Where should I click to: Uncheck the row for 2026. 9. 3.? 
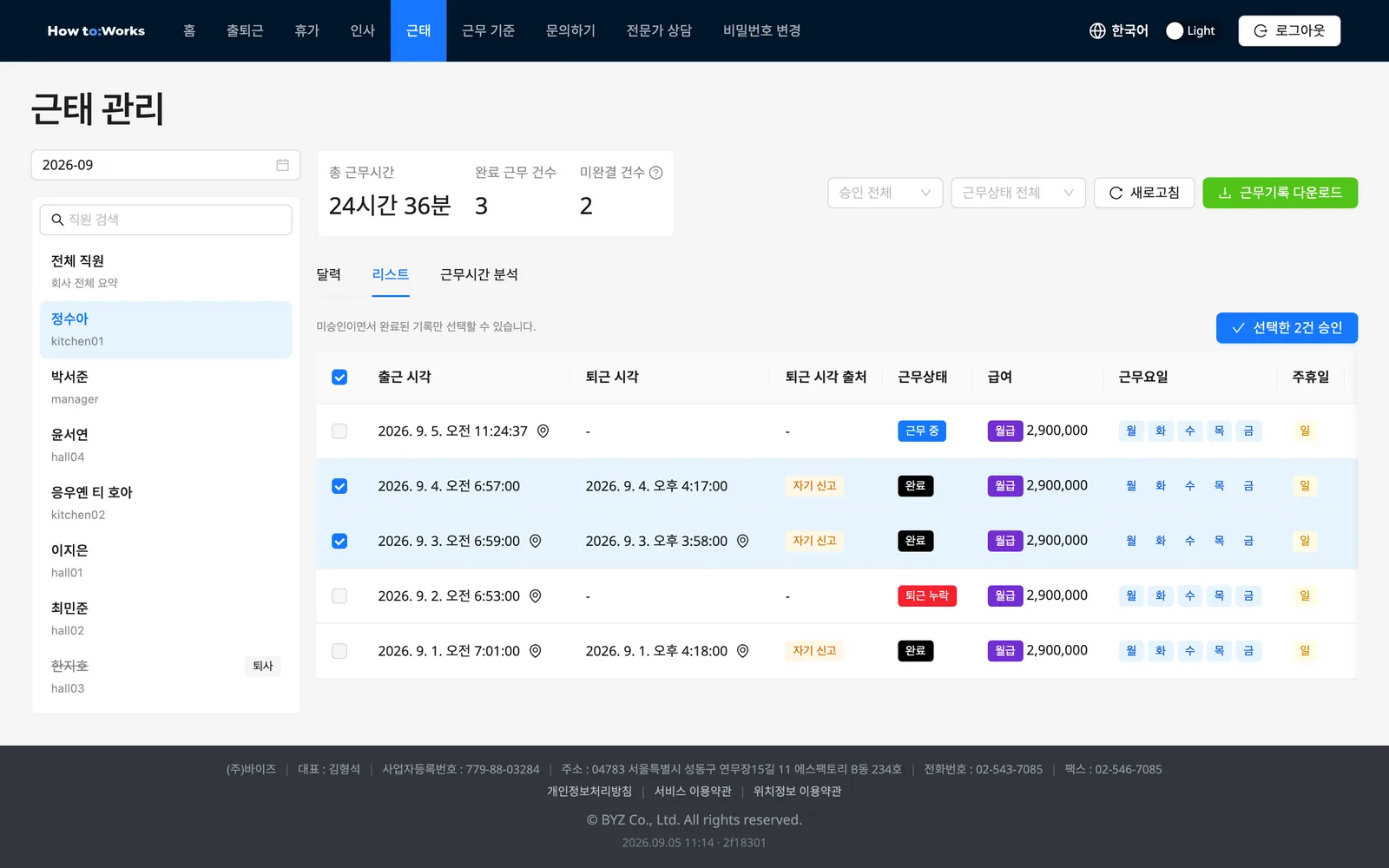pos(339,541)
